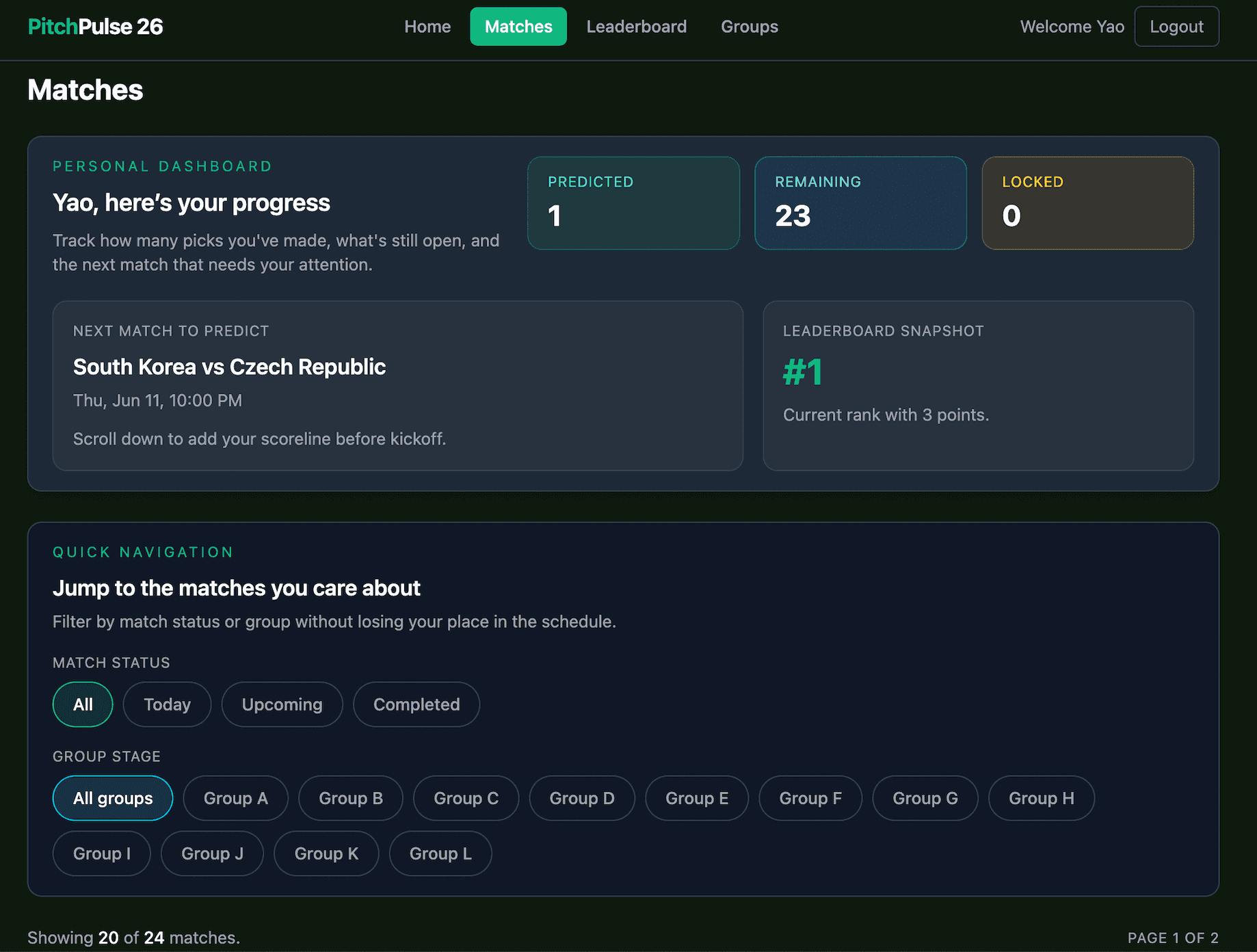The image size is (1257, 952).
Task: Filter matches to Group D
Action: 582,798
